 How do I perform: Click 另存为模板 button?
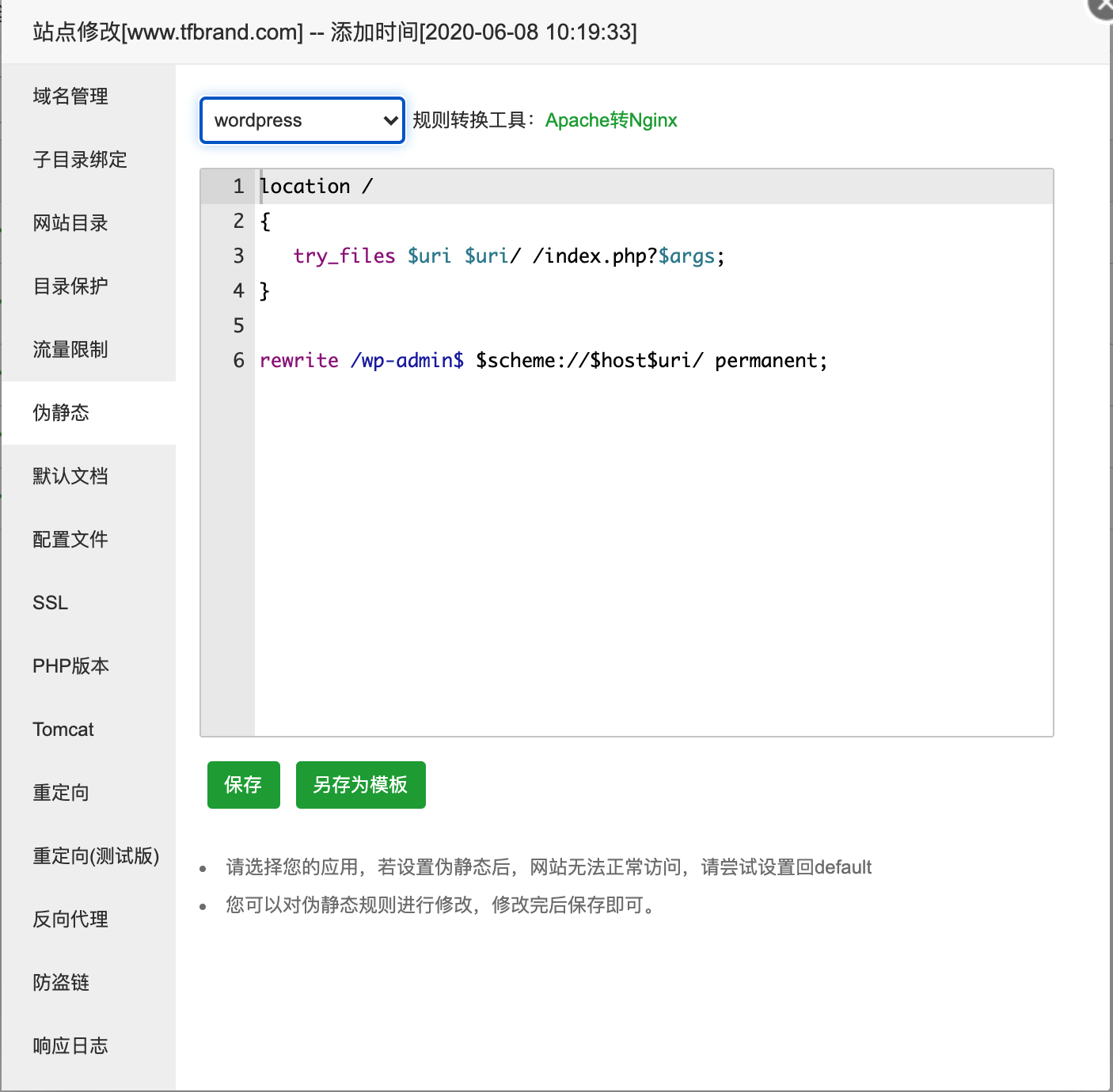(361, 785)
